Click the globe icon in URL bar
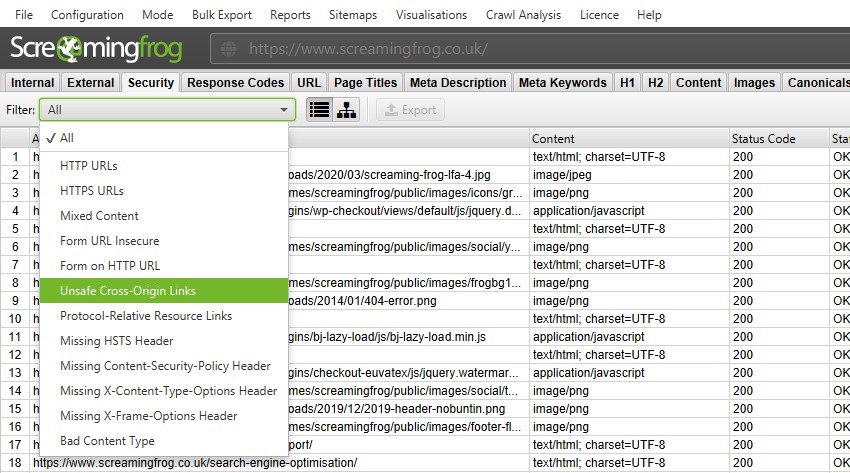The image size is (850, 473). (x=229, y=48)
